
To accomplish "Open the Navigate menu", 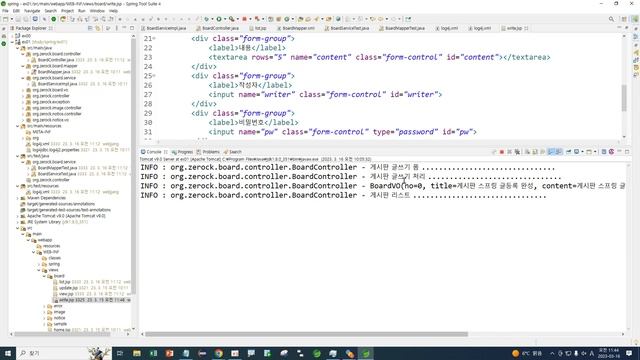I will [x=32, y=11].
